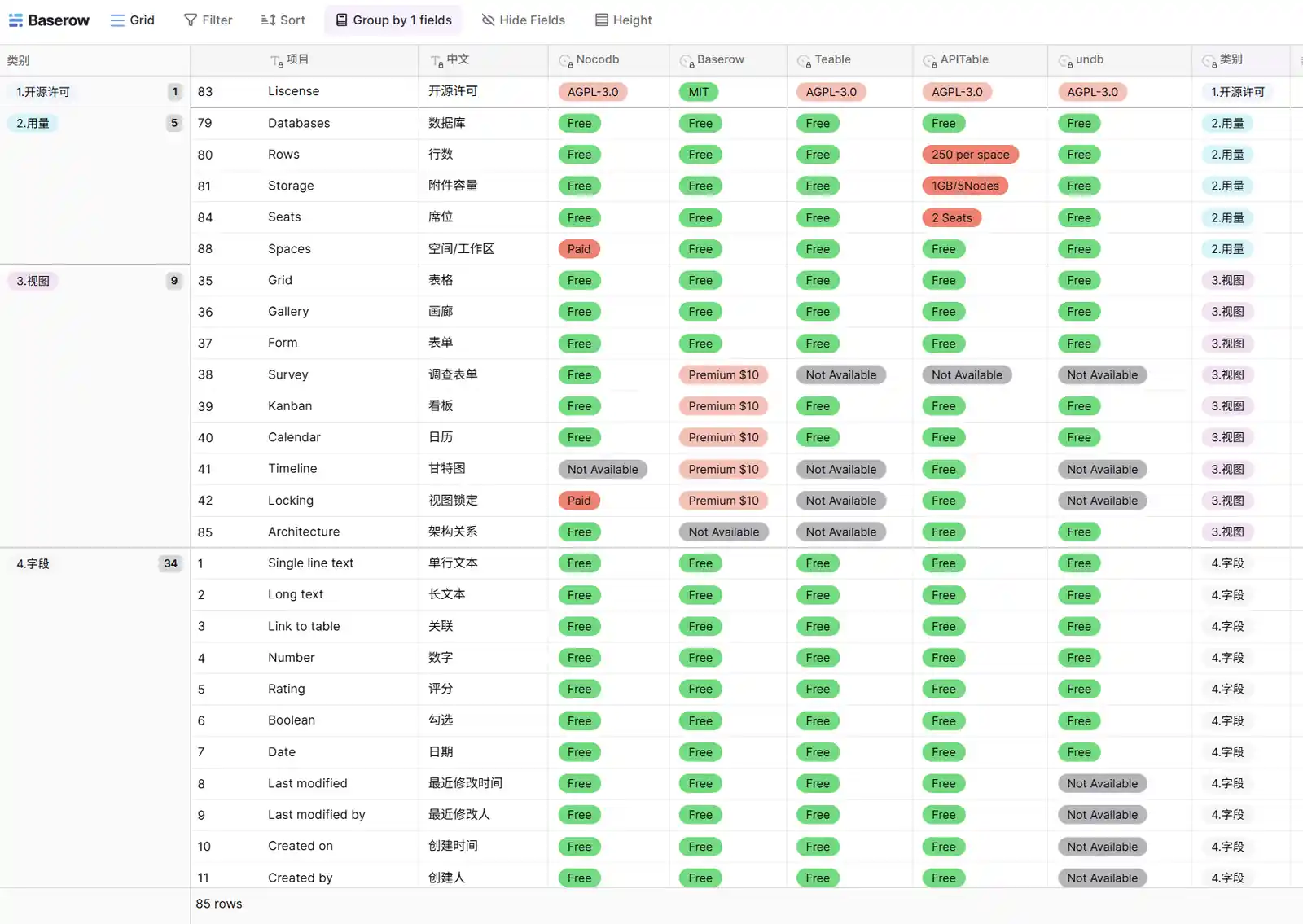Click the last 类别 column select-type icon
The width and height of the screenshot is (1303, 924).
coord(1209,61)
